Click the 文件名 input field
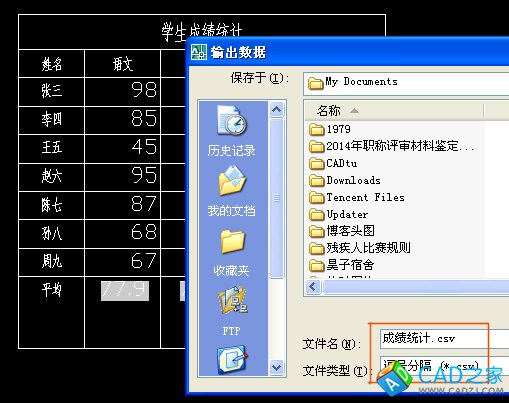The image size is (509, 403). pyautogui.click(x=444, y=339)
